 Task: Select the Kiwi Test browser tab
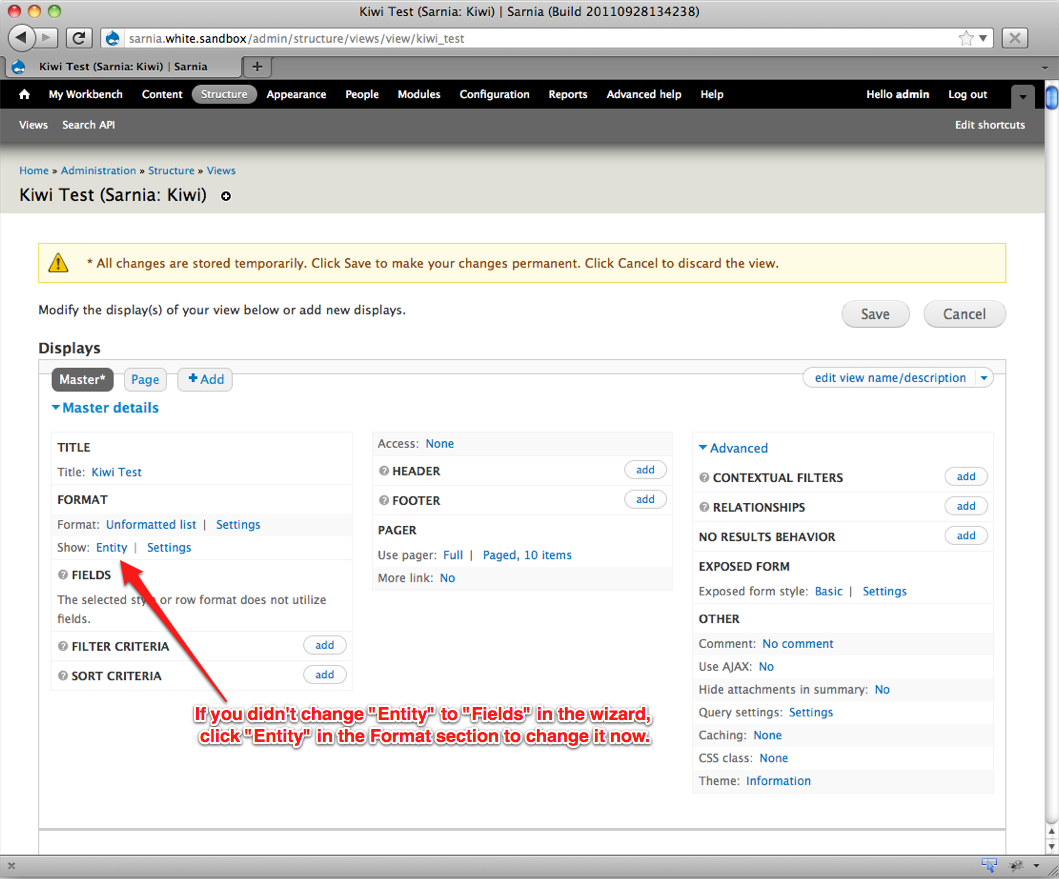point(123,66)
